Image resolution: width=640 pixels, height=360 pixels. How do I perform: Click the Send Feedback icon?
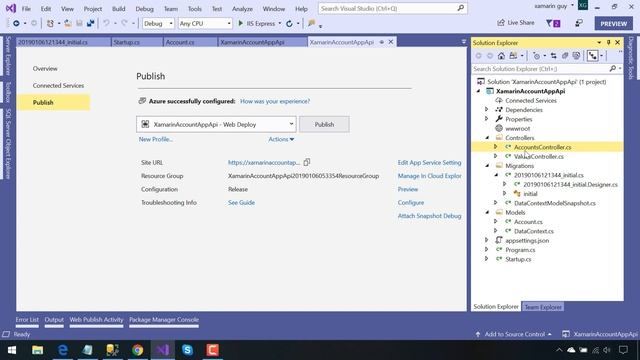click(x=579, y=23)
